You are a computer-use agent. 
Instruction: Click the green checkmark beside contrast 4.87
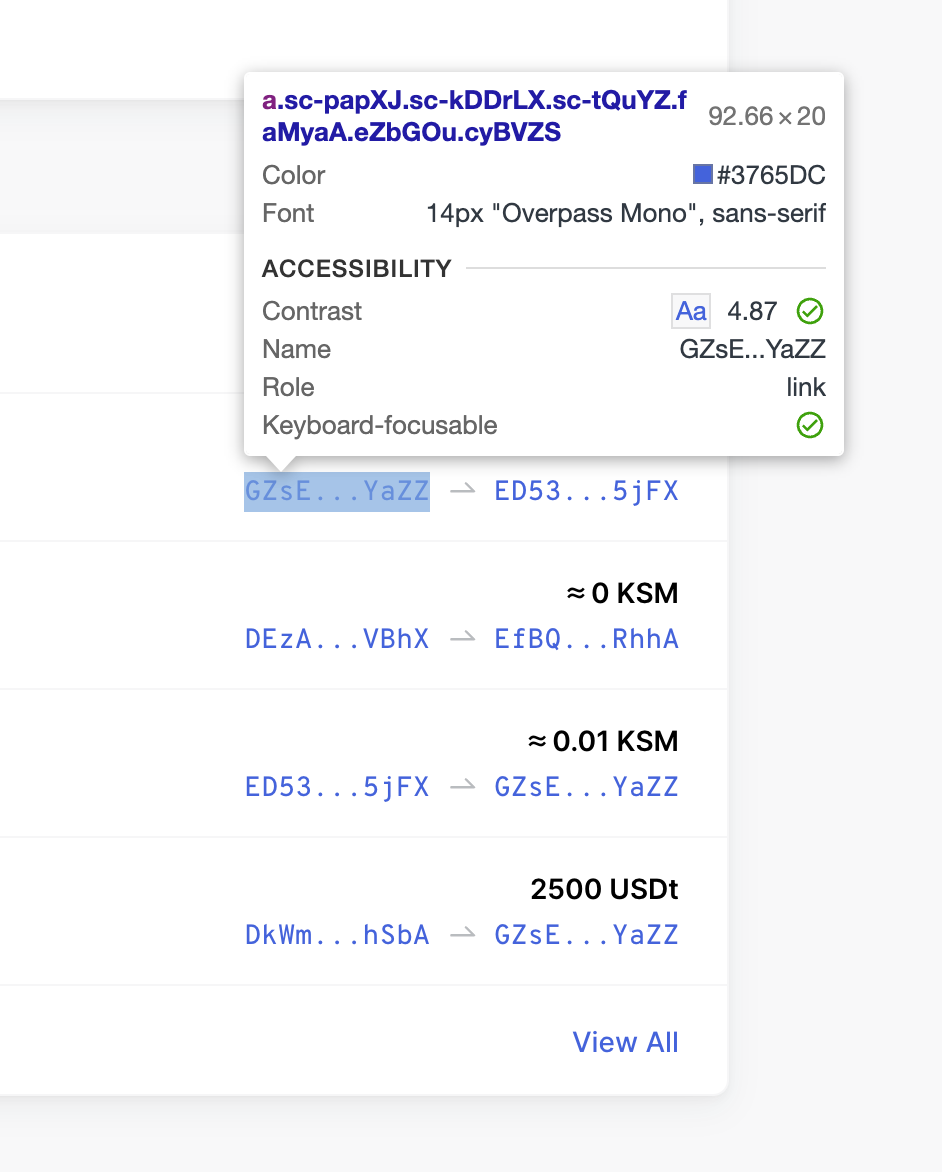coord(809,311)
